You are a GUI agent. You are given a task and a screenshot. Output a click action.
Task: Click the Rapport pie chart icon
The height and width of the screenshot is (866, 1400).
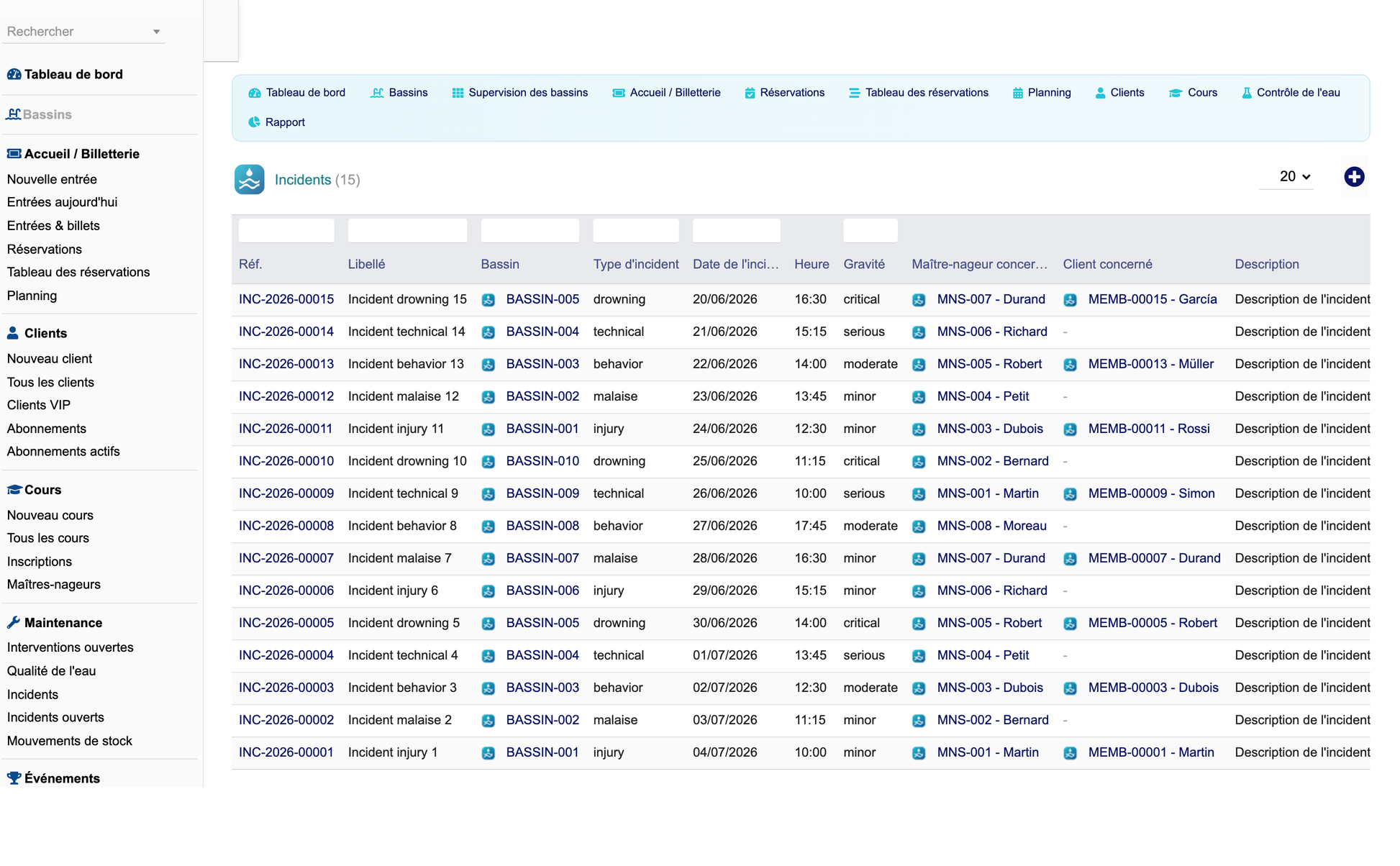pyautogui.click(x=254, y=122)
